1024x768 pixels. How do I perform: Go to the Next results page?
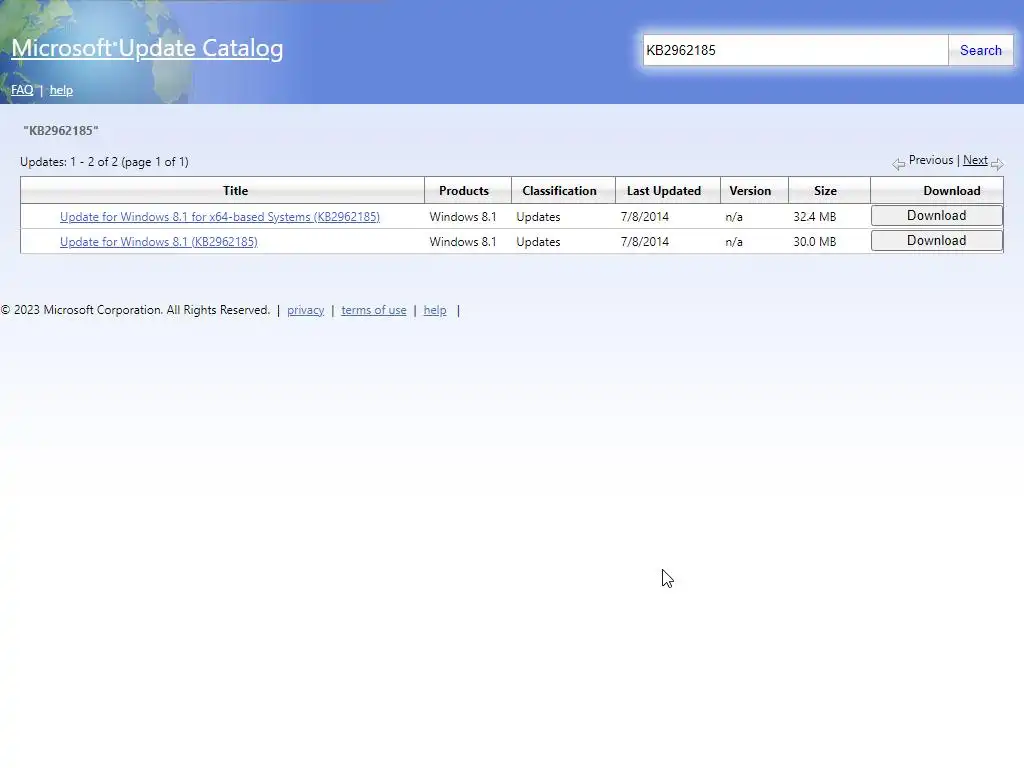975,160
